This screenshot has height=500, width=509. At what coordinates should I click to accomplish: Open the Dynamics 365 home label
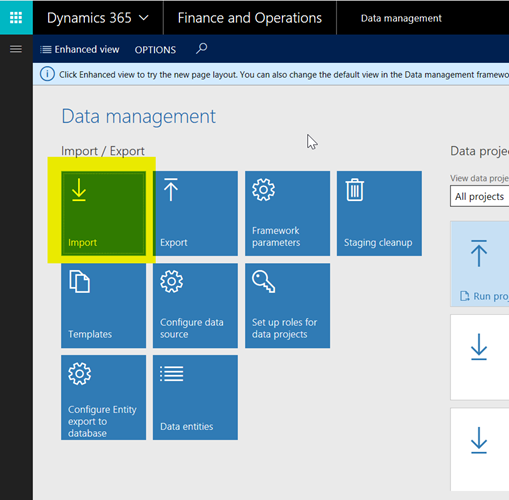point(89,18)
